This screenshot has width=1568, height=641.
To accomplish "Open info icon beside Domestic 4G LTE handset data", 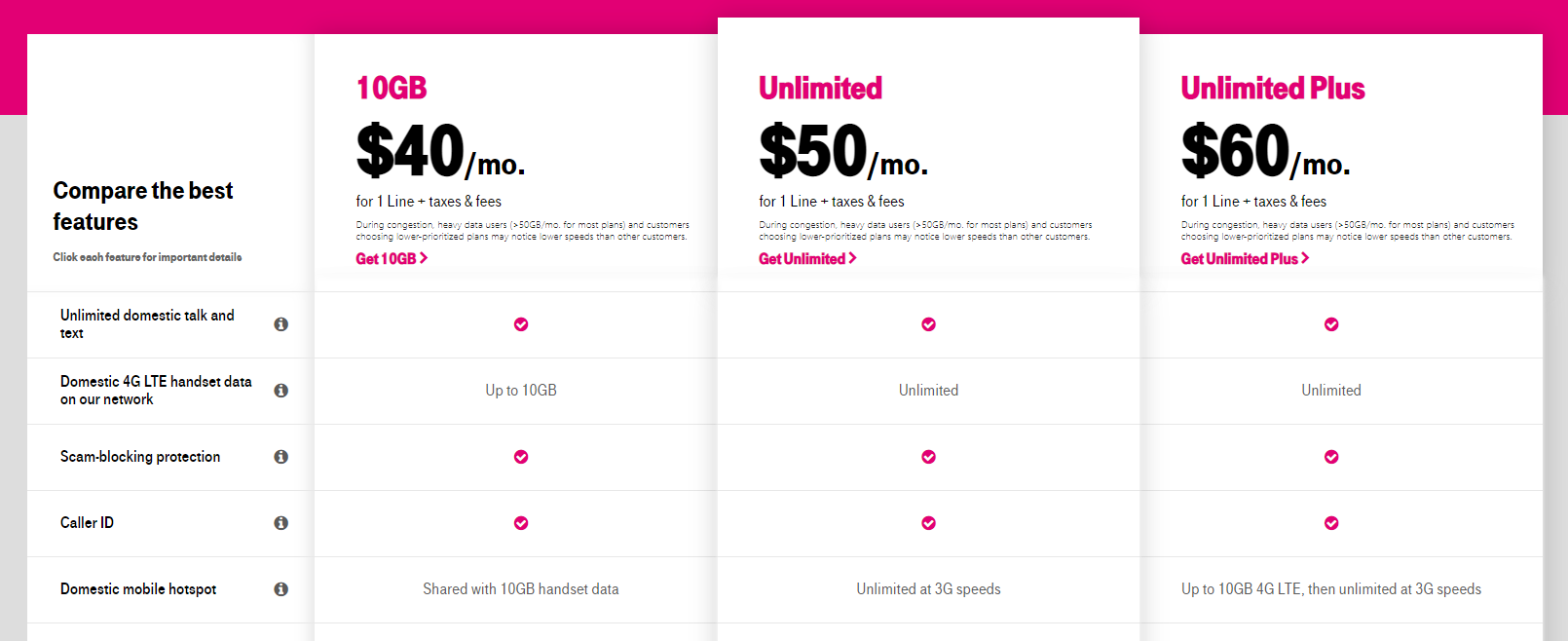I will click(x=280, y=391).
